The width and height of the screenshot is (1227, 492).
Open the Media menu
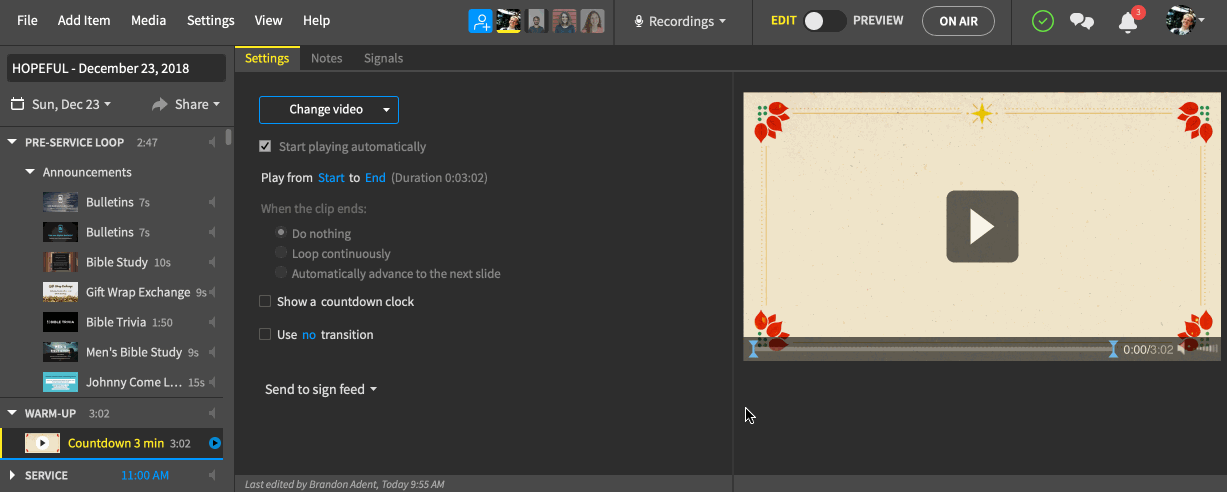[x=149, y=21]
